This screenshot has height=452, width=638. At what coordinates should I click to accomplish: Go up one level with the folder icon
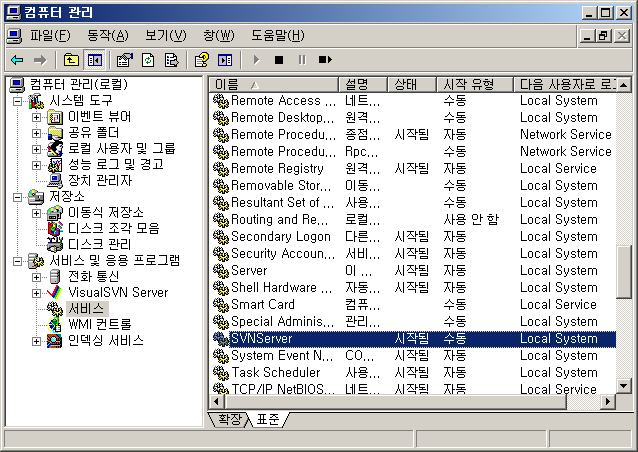click(71, 61)
